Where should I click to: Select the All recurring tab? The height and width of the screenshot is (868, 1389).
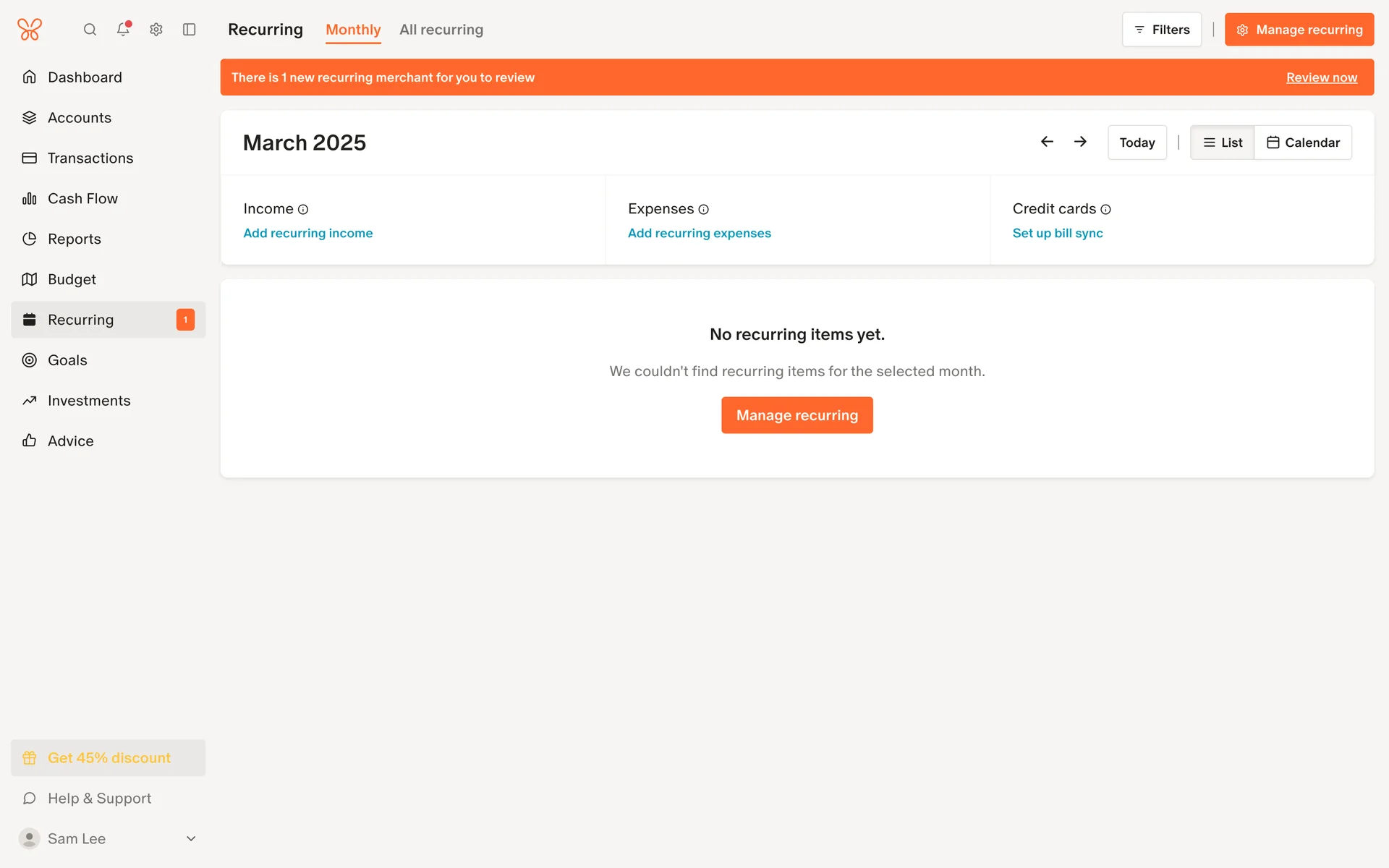(x=441, y=30)
